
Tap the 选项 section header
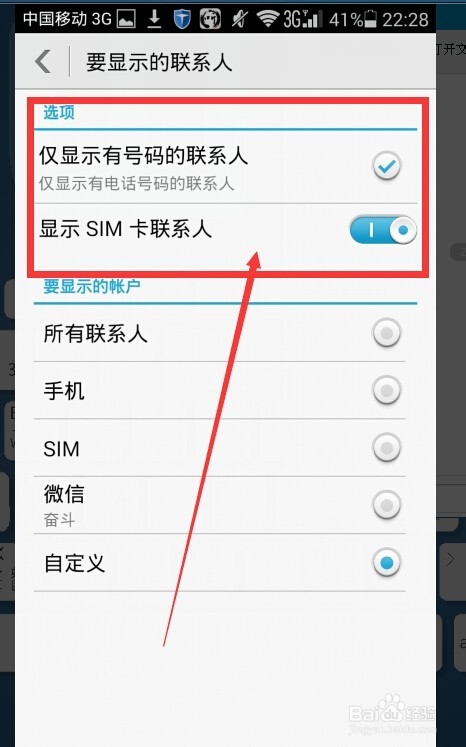[59, 112]
